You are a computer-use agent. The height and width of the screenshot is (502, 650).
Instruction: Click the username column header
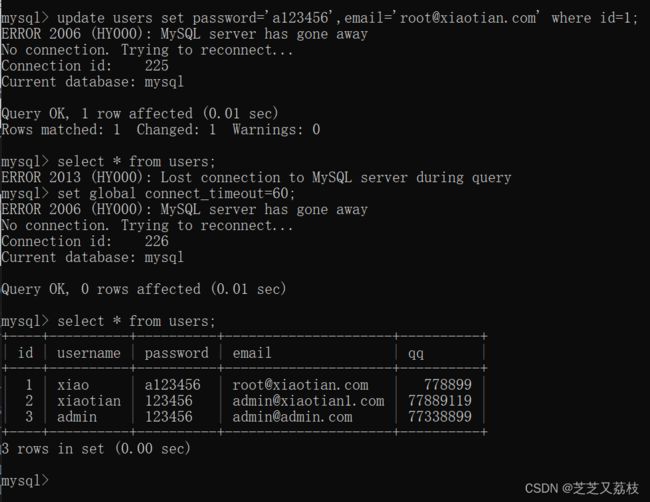coord(89,353)
